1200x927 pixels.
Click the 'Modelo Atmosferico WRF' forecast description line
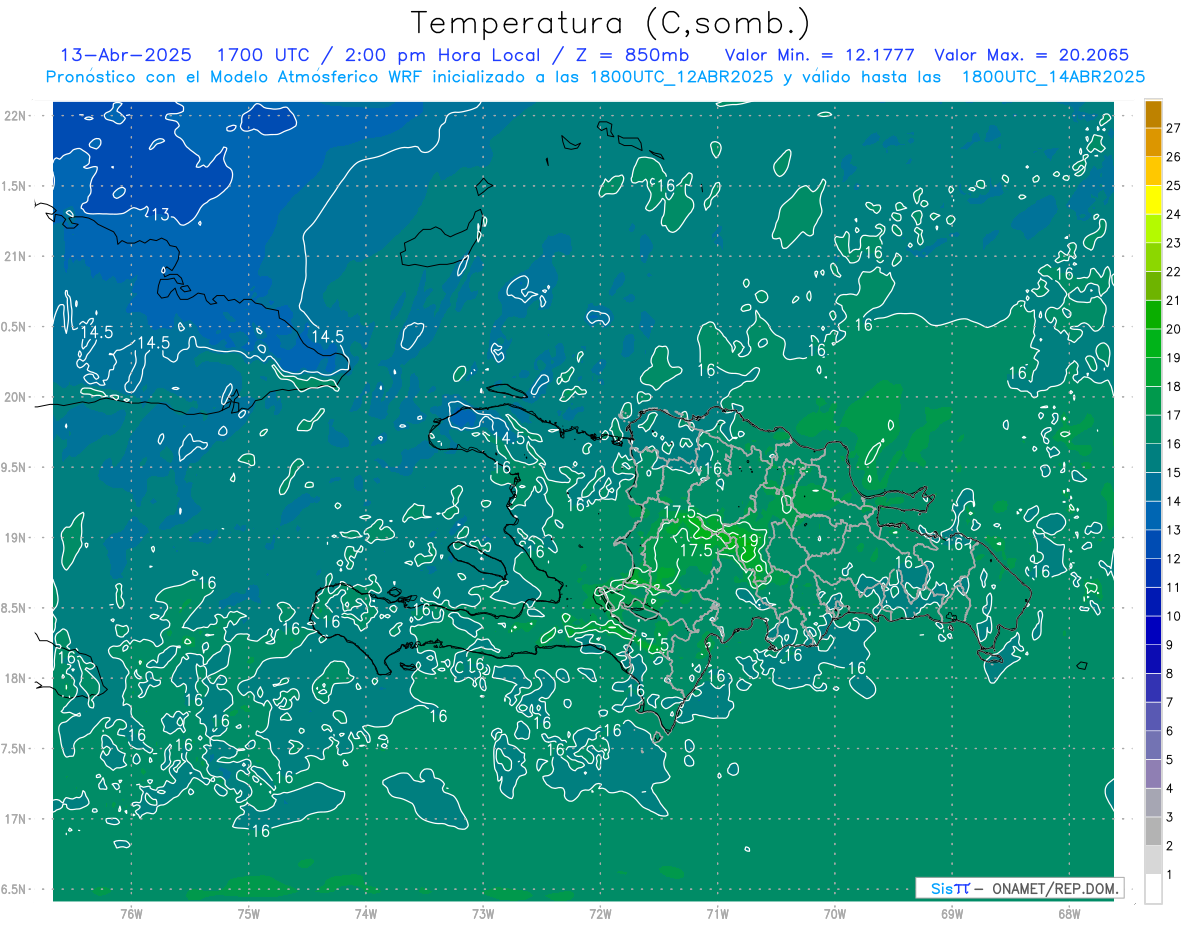pos(595,76)
